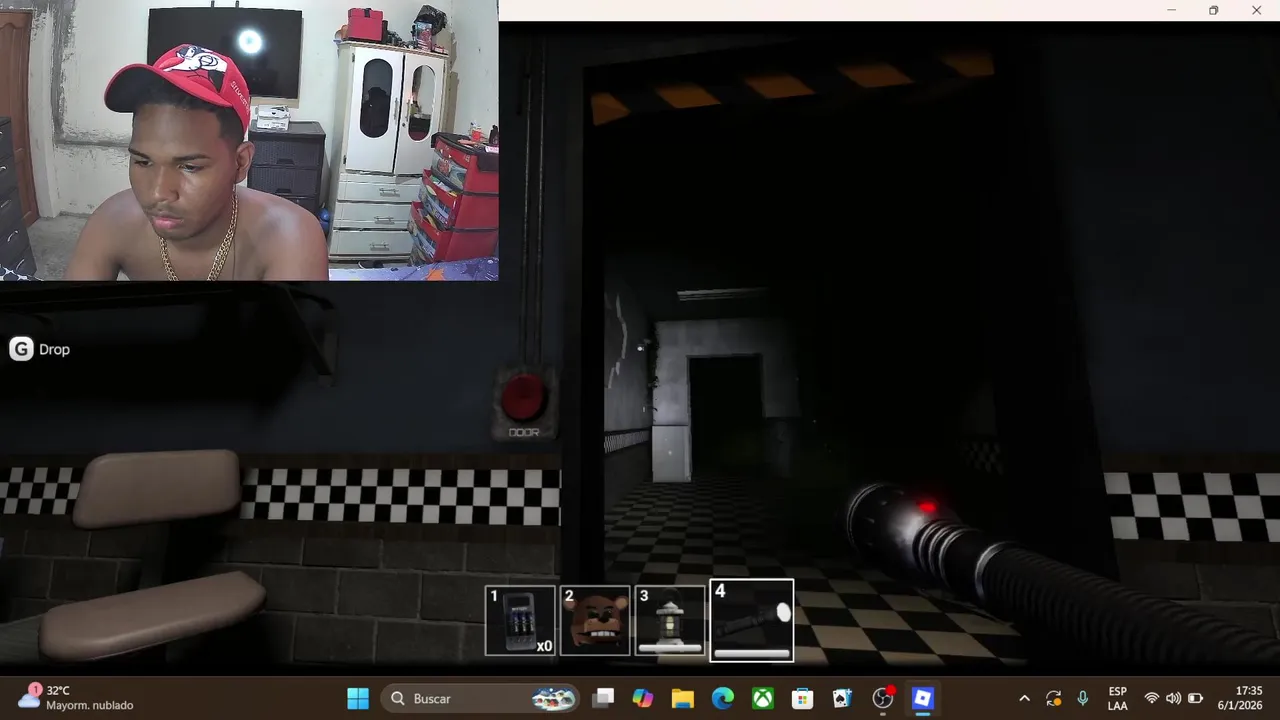
Task: Close the game window
Action: click(x=1257, y=10)
